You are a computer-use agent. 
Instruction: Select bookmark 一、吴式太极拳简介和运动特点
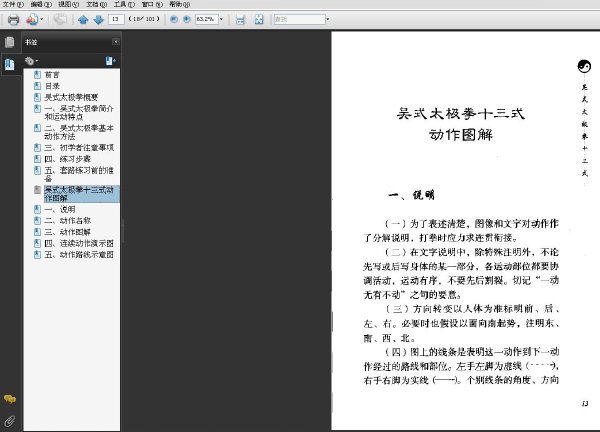[79, 112]
